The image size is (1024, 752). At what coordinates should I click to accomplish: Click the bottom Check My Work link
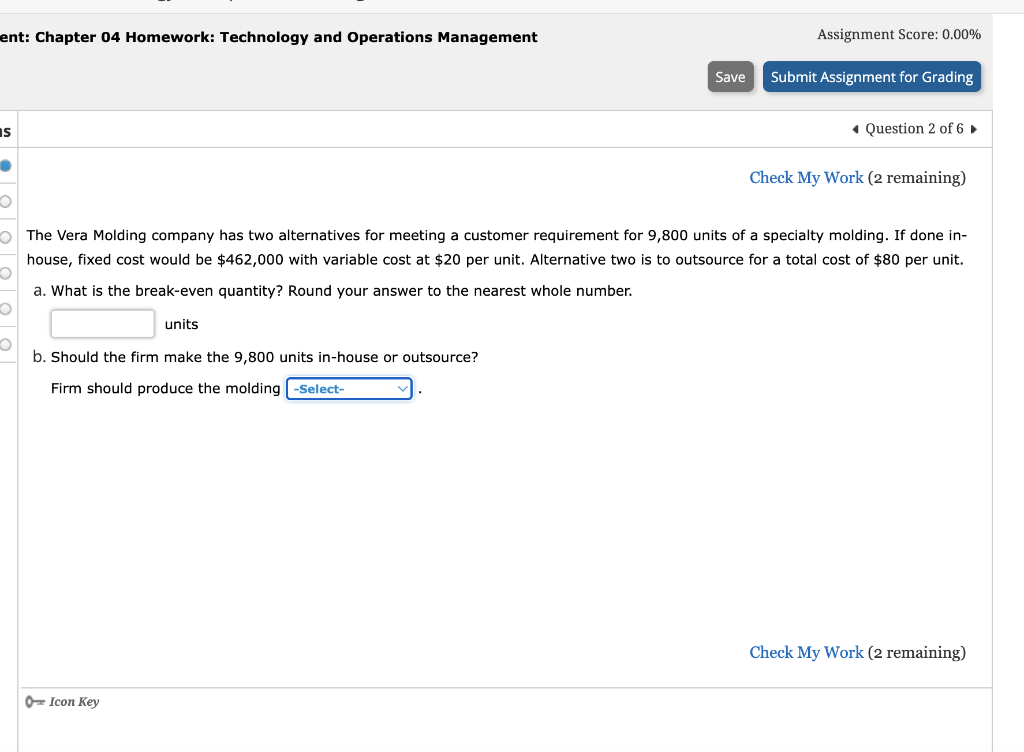pyautogui.click(x=806, y=652)
